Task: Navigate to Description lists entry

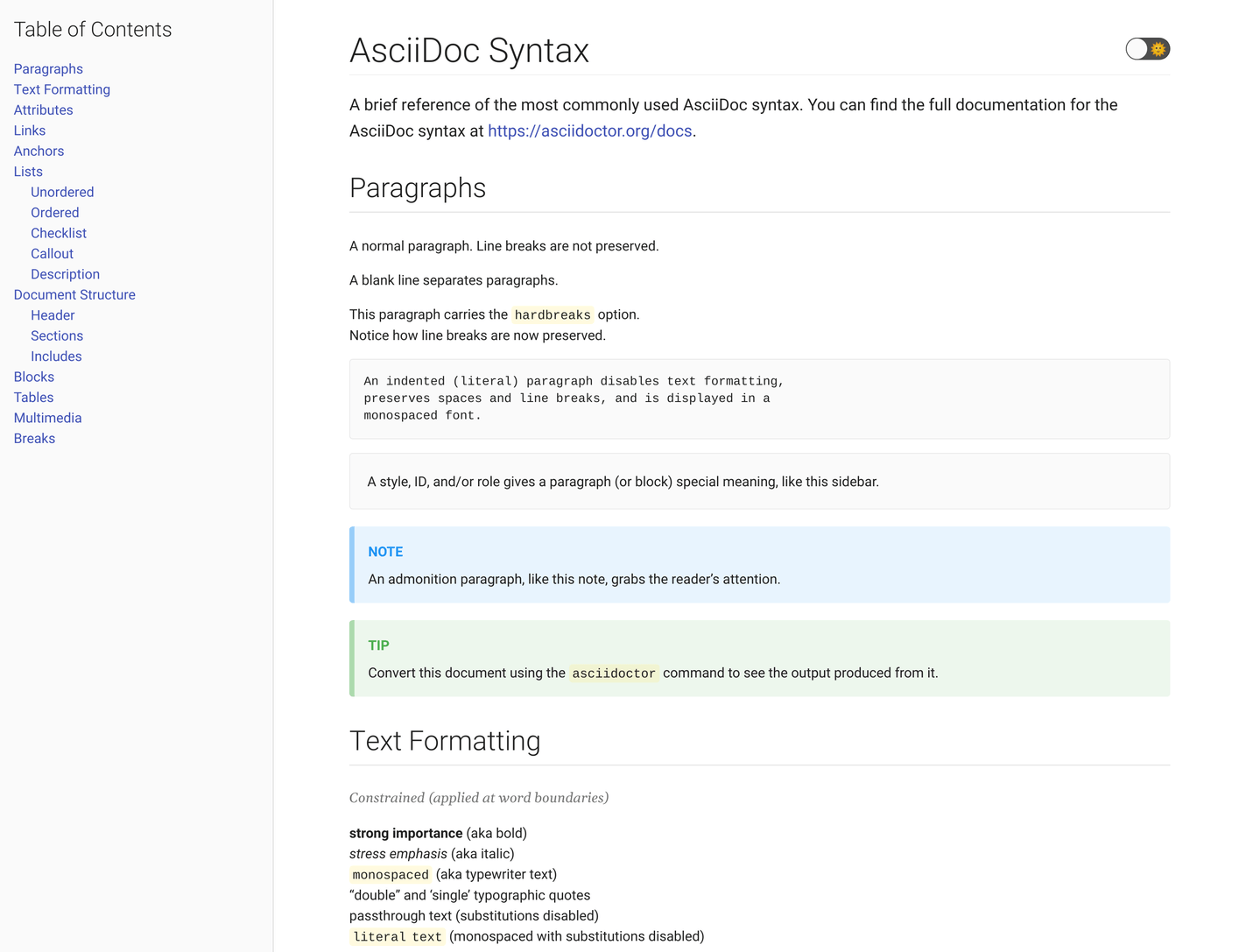Action: tap(65, 274)
